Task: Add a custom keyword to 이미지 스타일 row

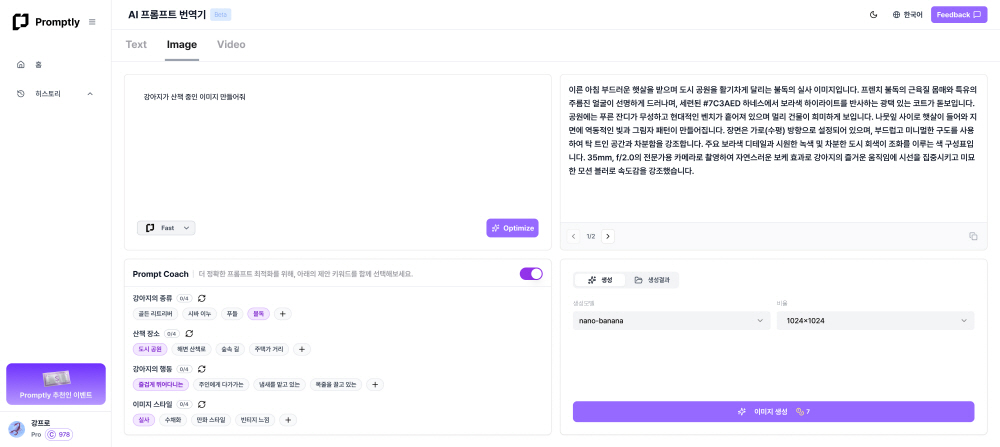Action: coord(288,420)
